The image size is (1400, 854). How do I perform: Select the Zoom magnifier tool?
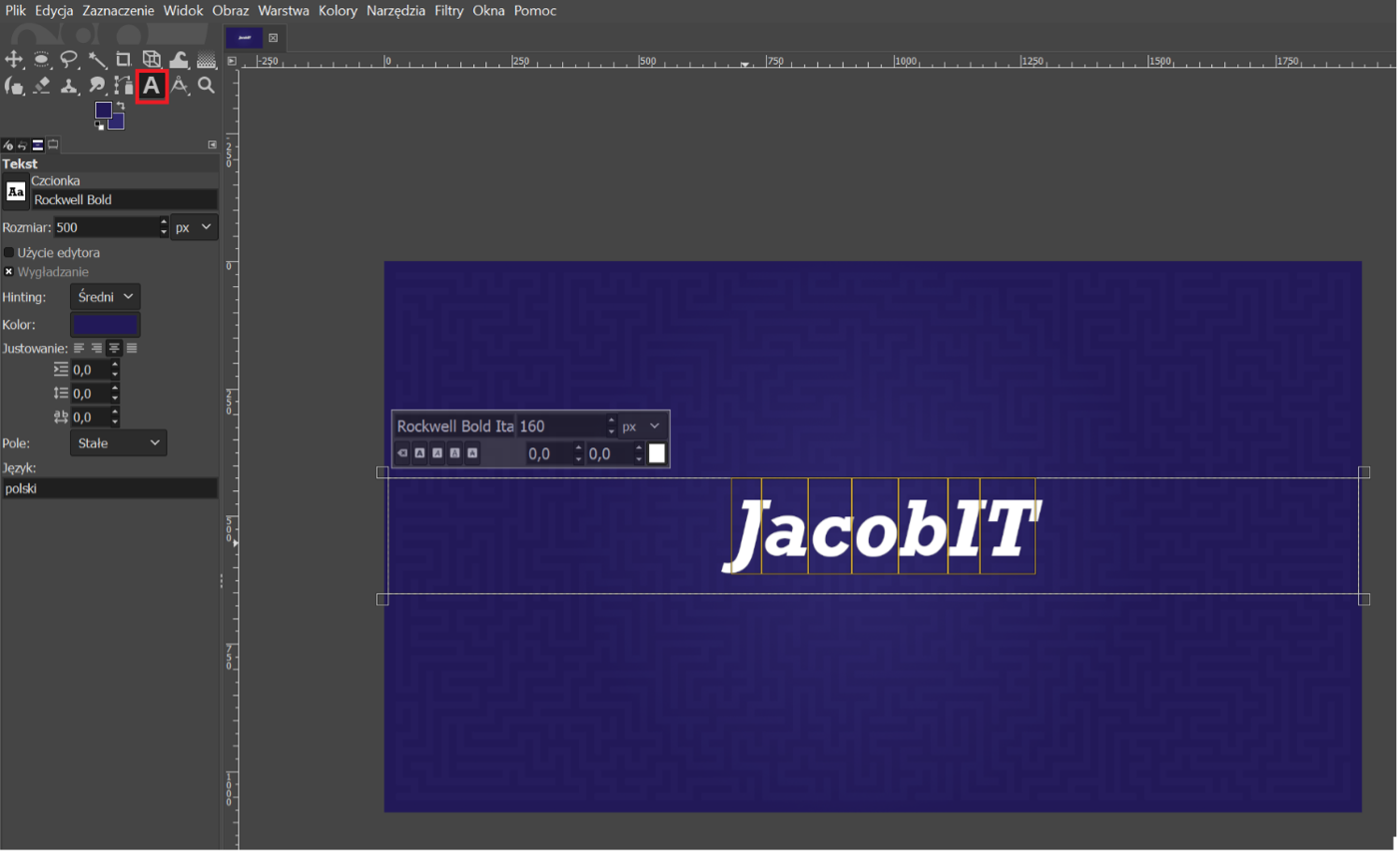pyautogui.click(x=207, y=86)
